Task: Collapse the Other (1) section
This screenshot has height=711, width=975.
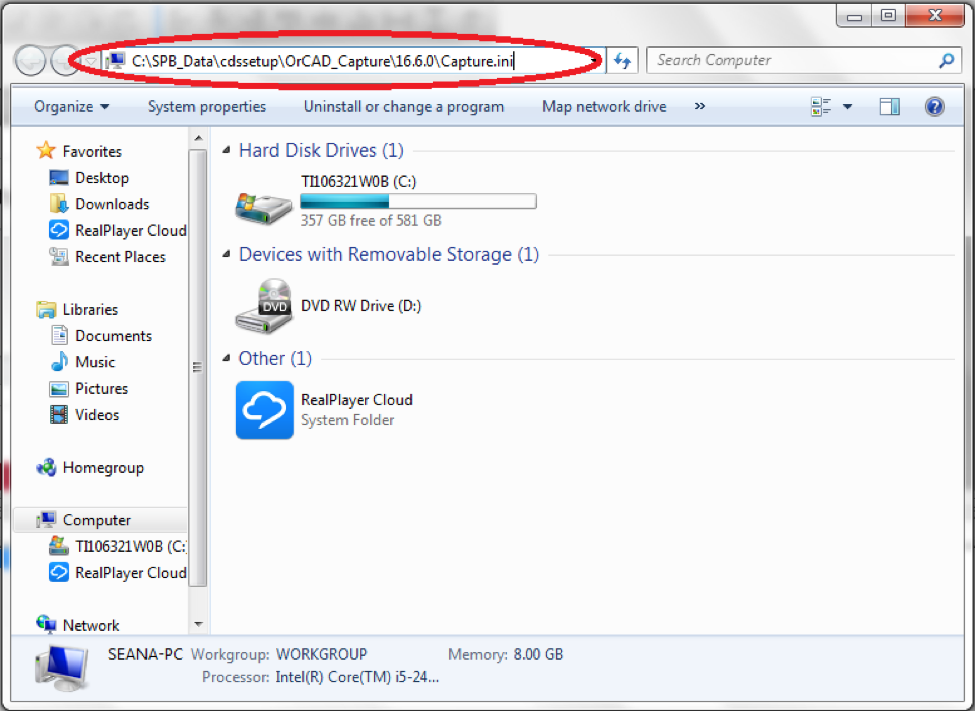Action: [x=227, y=358]
